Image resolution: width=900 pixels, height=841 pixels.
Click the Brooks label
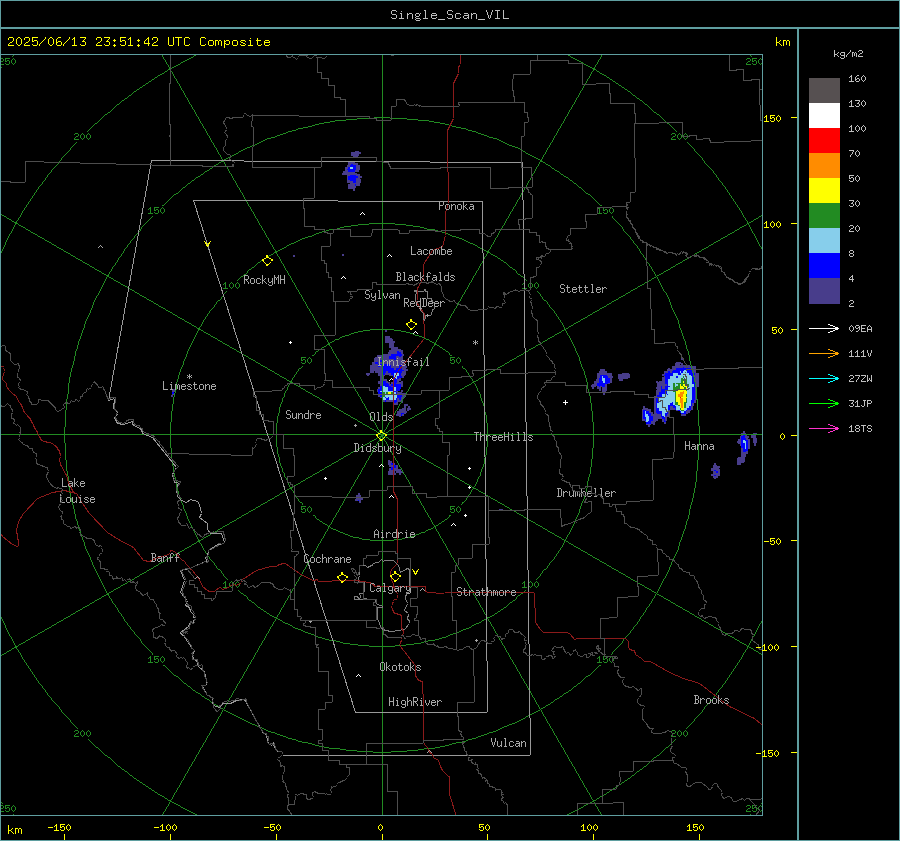click(x=711, y=700)
